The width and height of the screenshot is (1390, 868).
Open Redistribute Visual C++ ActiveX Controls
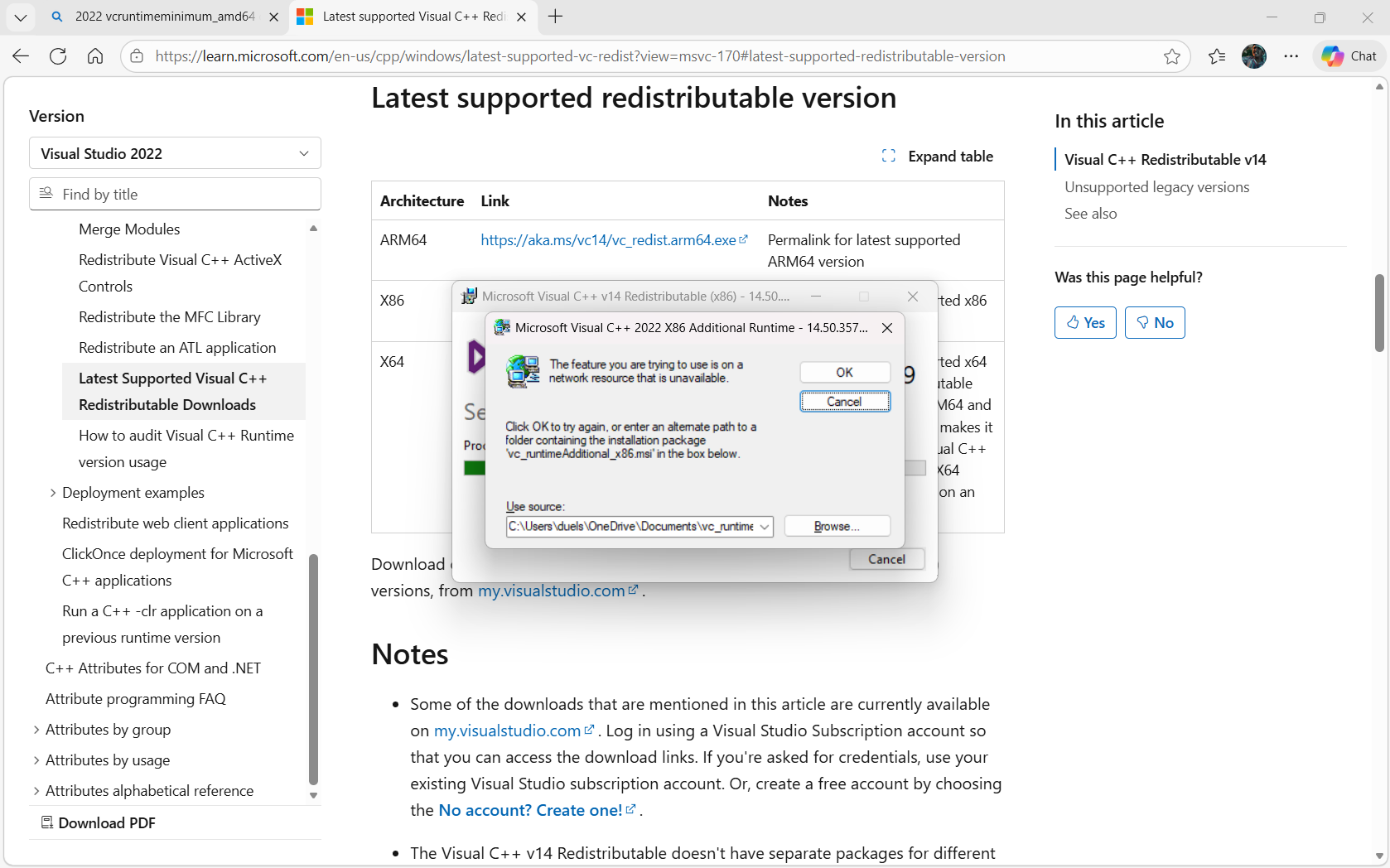tap(180, 273)
